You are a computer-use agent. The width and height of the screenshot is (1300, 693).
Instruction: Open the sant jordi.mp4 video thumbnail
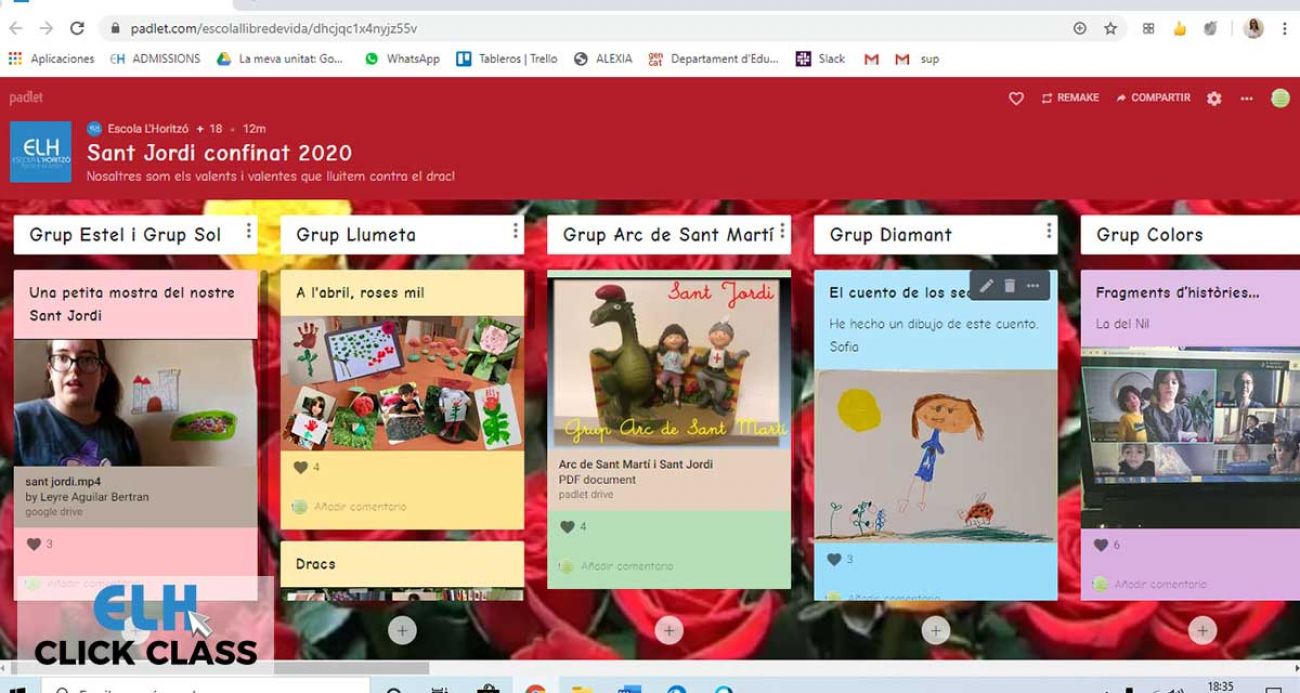tap(135, 403)
